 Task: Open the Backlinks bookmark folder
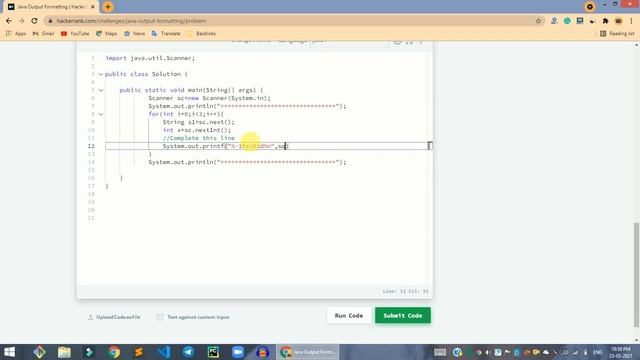click(x=201, y=33)
